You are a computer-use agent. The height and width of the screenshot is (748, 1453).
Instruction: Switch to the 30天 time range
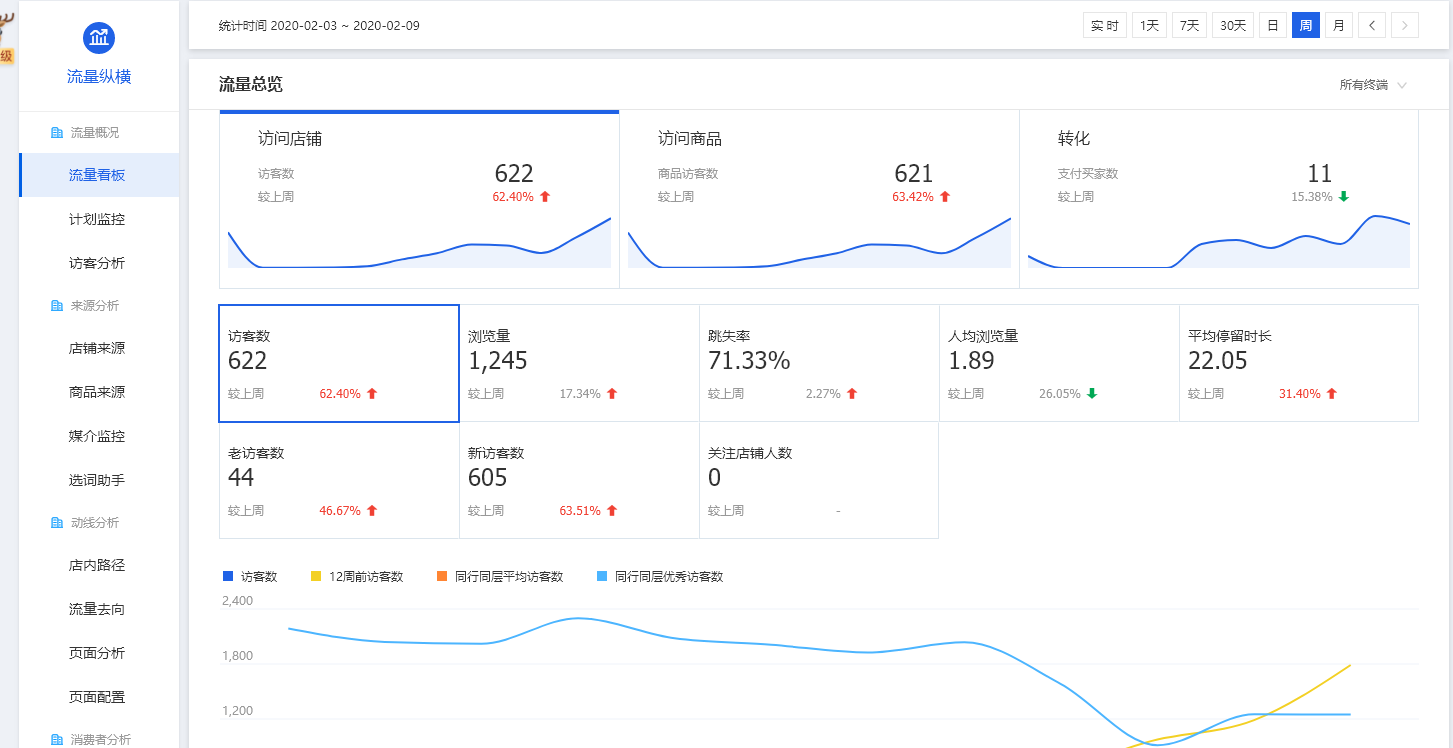(1232, 25)
